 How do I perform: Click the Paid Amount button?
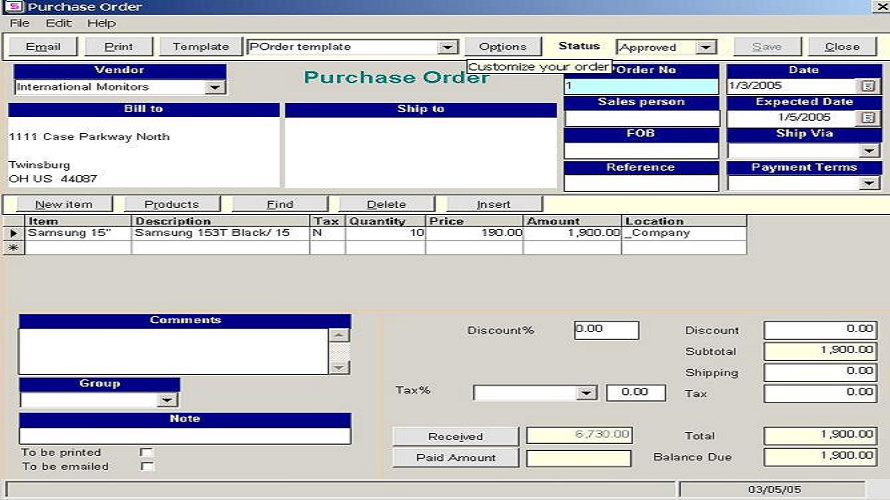456,457
